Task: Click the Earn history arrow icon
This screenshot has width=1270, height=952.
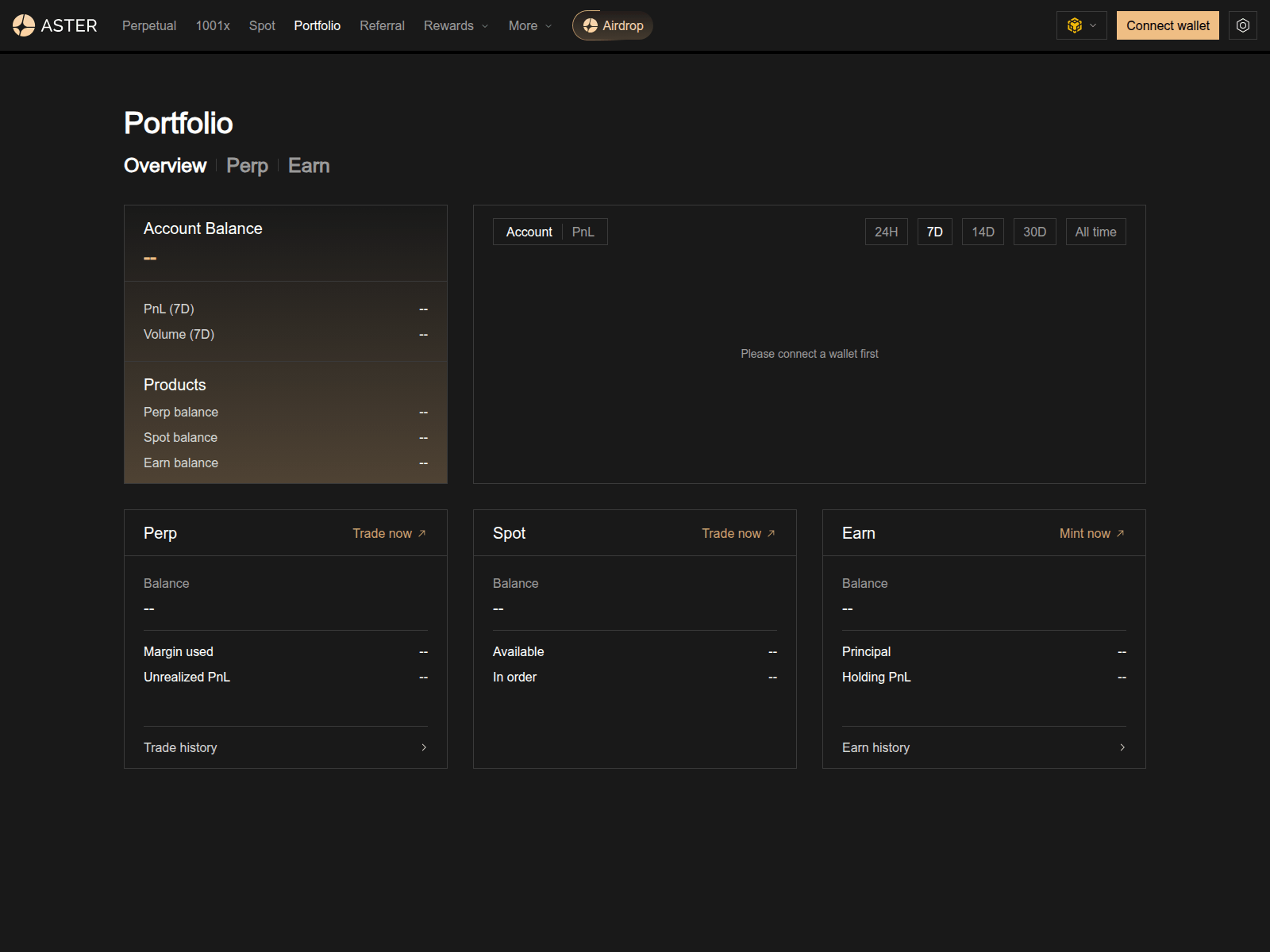Action: 1122,747
